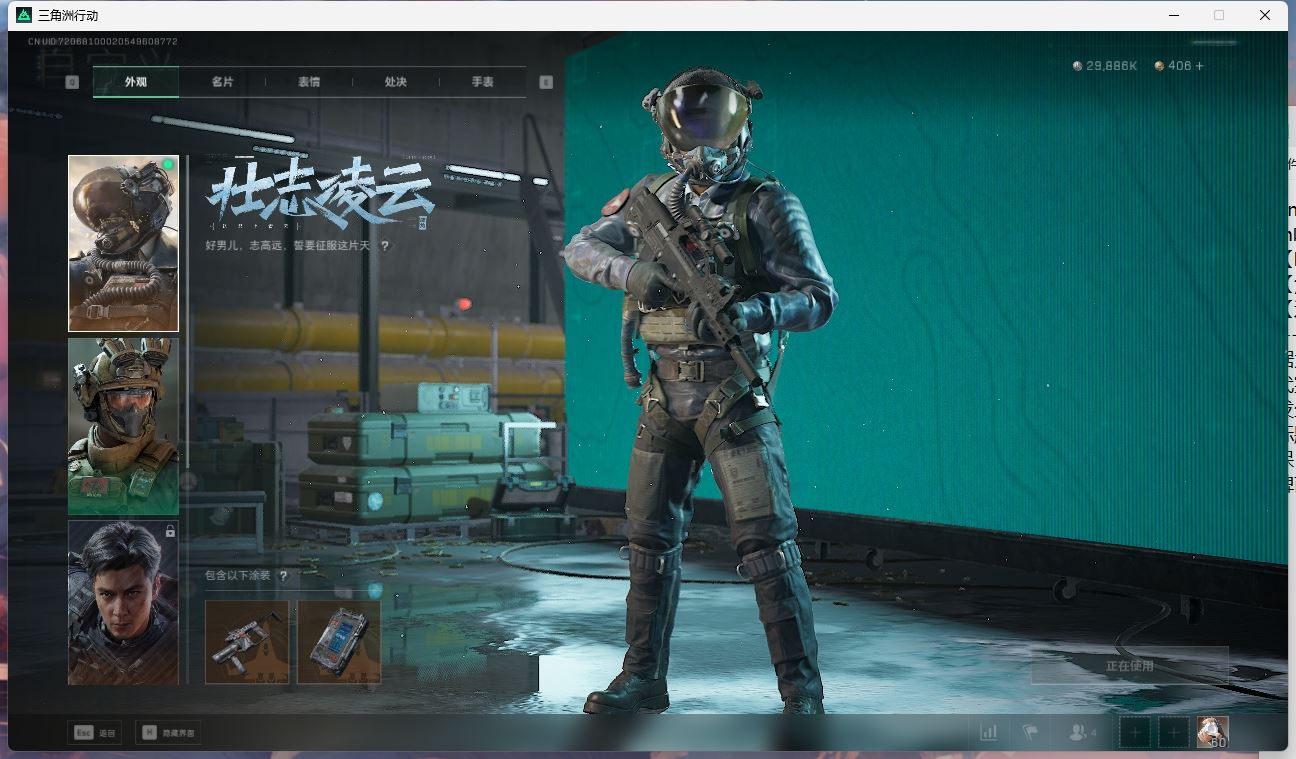The image size is (1296, 759).
Task: Open the 表情 tab
Action: [x=309, y=82]
